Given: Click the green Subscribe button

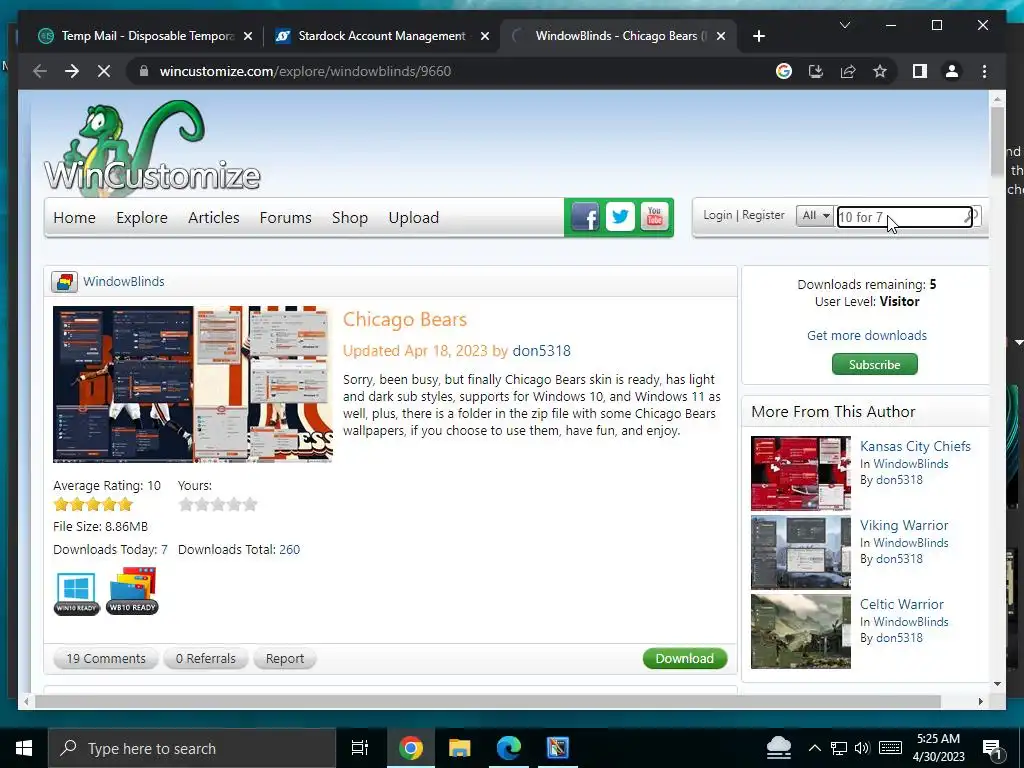Looking at the screenshot, I should click(874, 364).
